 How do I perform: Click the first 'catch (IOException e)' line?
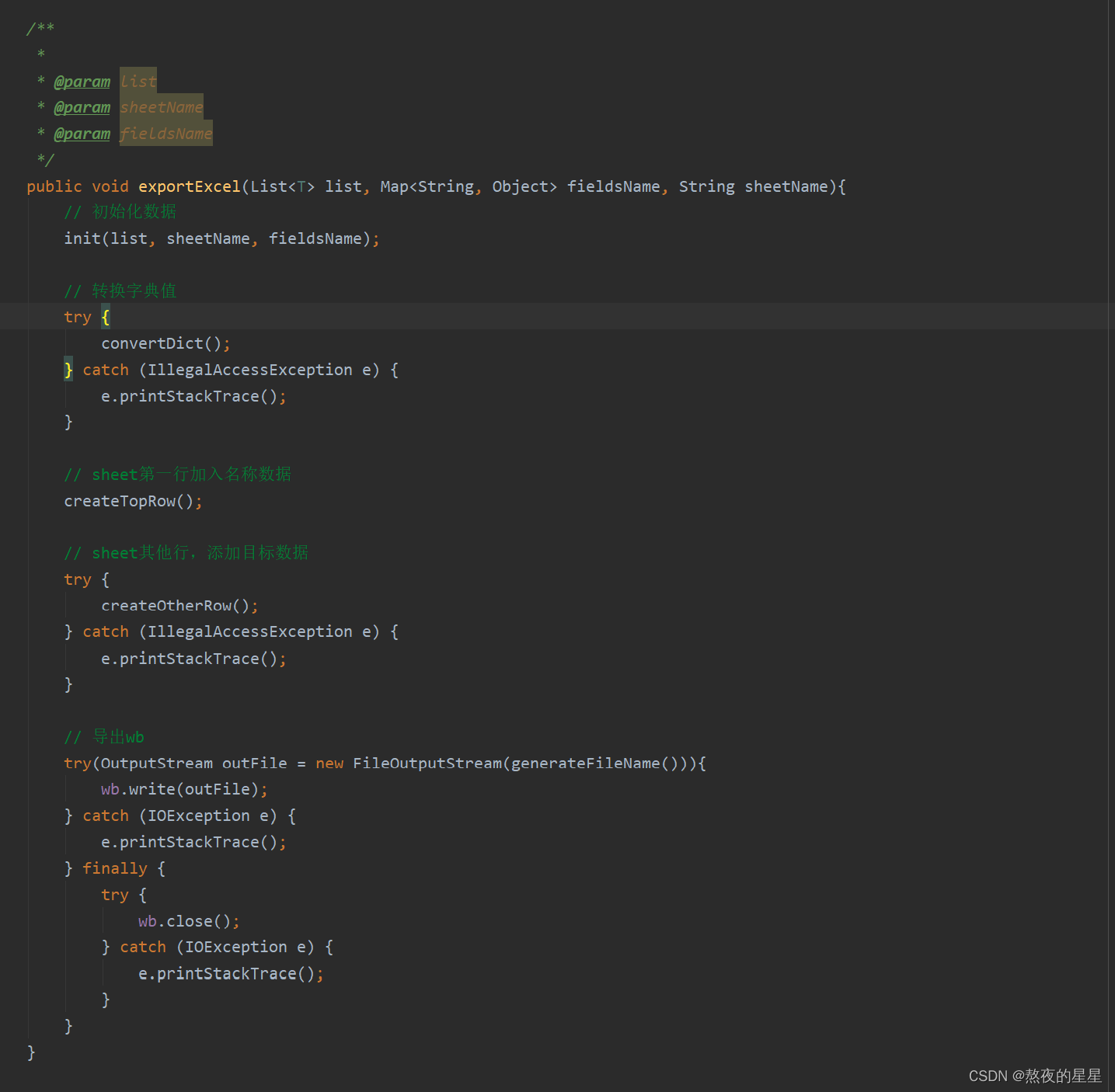180,816
